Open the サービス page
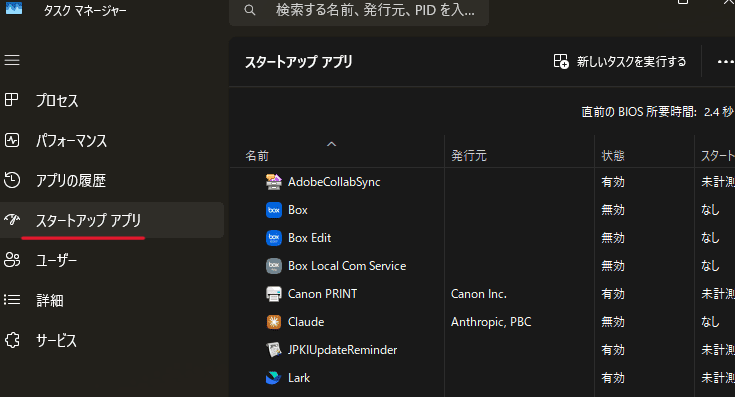735x397 pixels. 56,340
